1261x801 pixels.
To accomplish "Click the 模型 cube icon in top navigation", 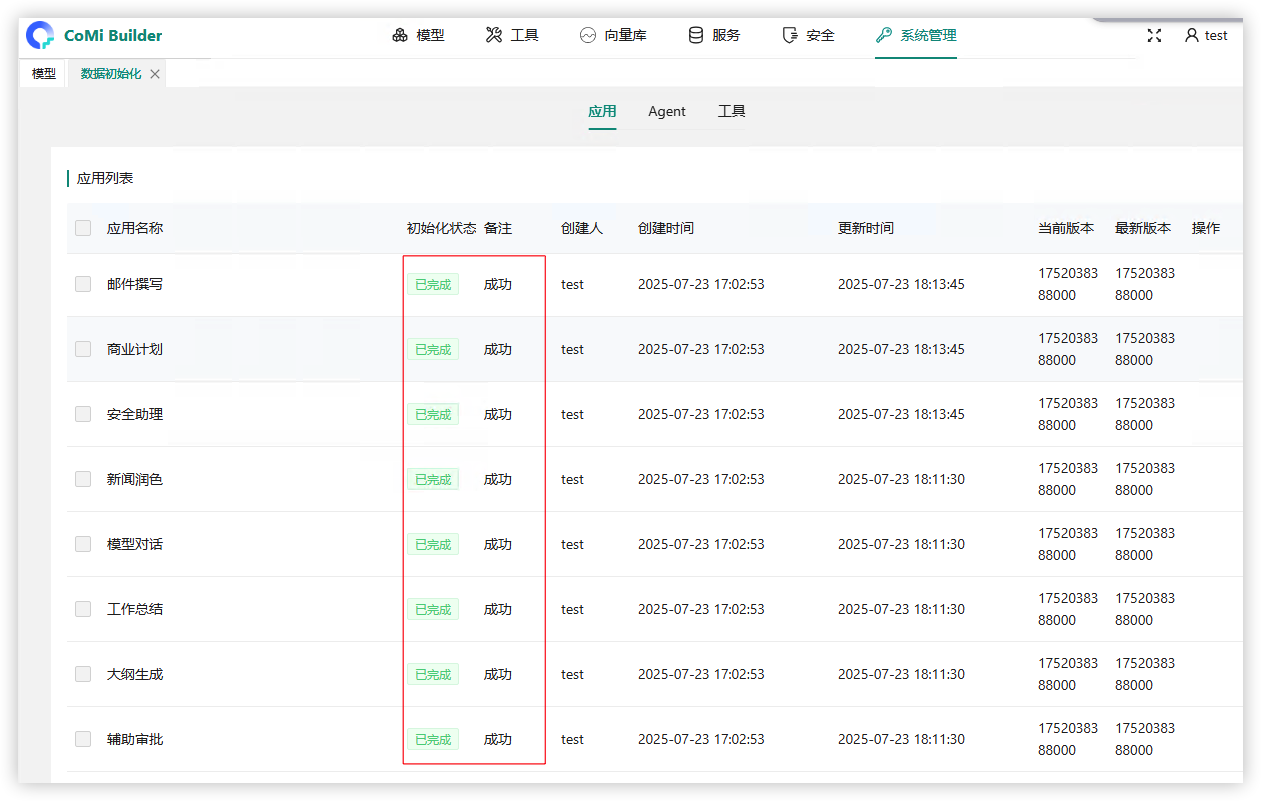I will coord(400,35).
